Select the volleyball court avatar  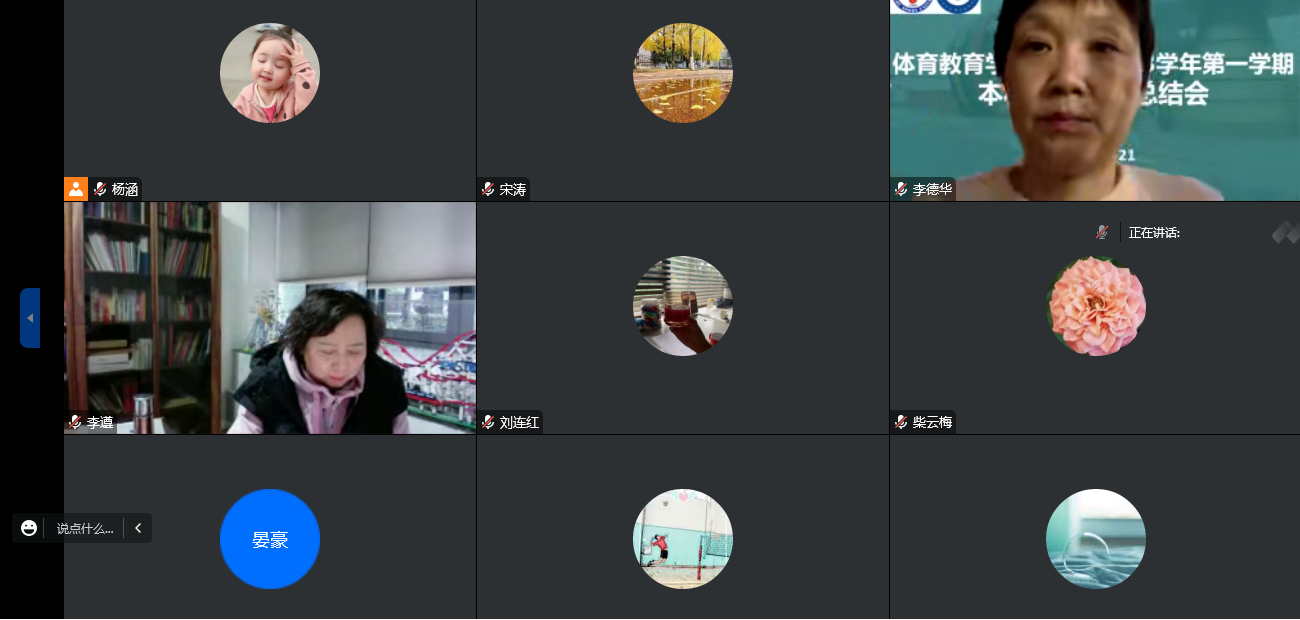click(x=683, y=539)
